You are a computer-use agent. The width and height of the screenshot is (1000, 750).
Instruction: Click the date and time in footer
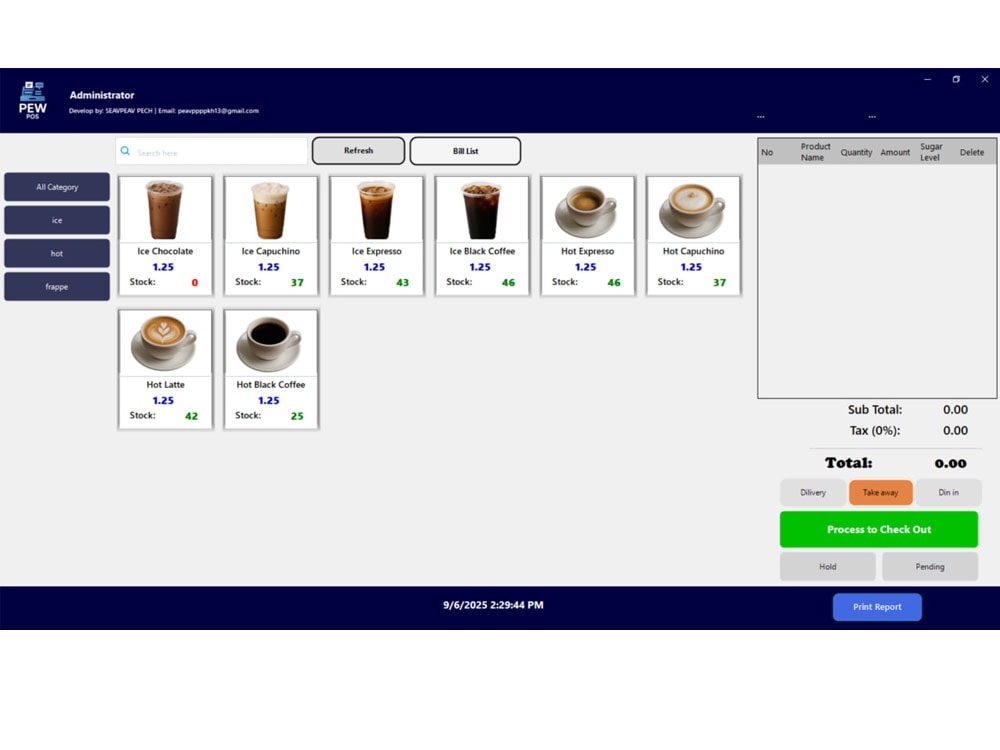[493, 605]
